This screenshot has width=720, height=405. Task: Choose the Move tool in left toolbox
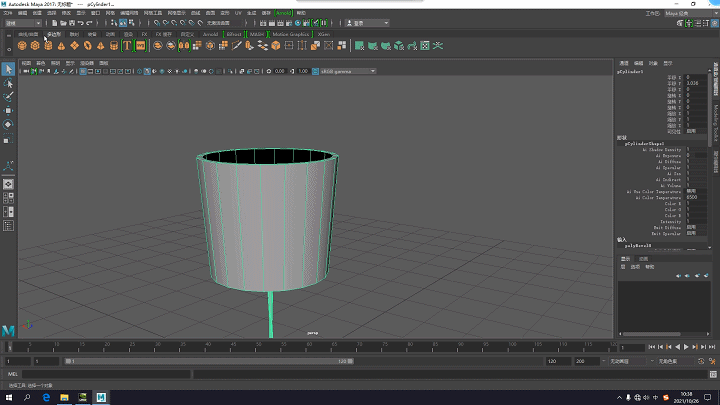[x=8, y=110]
